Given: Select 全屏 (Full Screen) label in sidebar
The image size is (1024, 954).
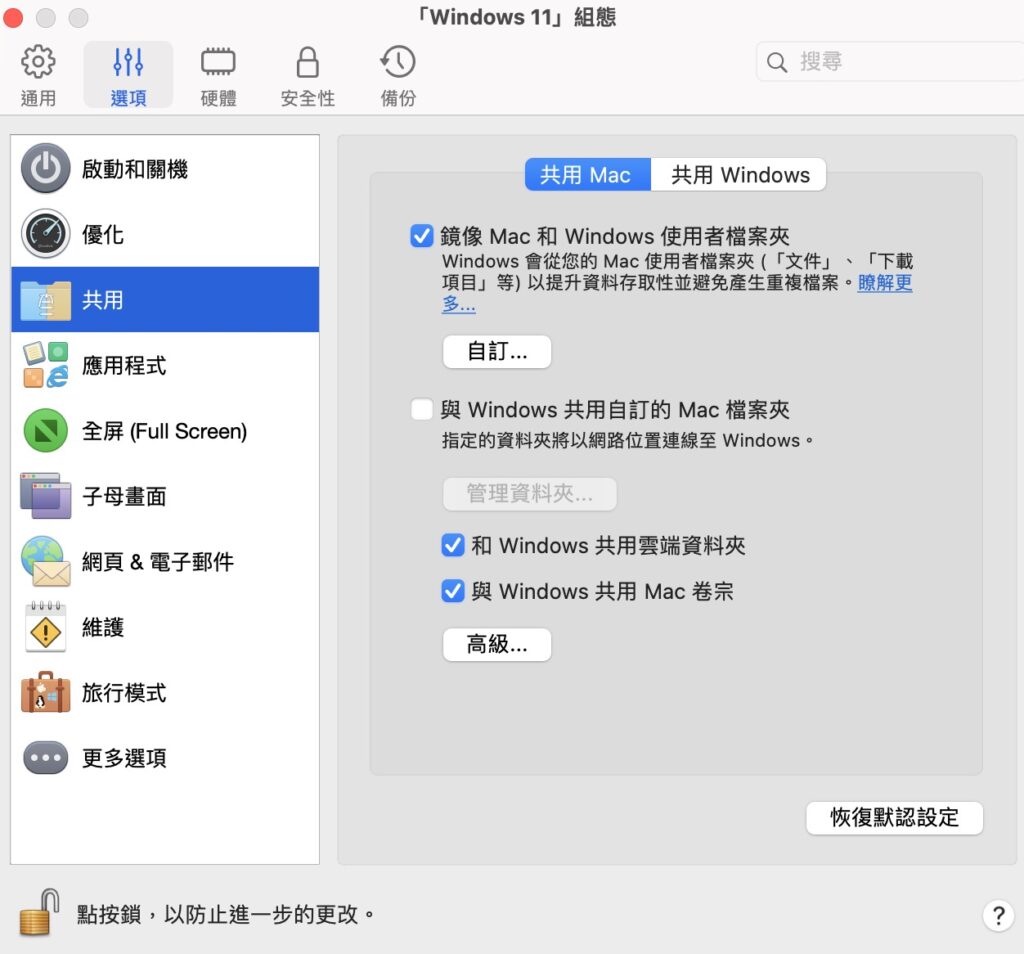Looking at the screenshot, I should pyautogui.click(x=164, y=431).
